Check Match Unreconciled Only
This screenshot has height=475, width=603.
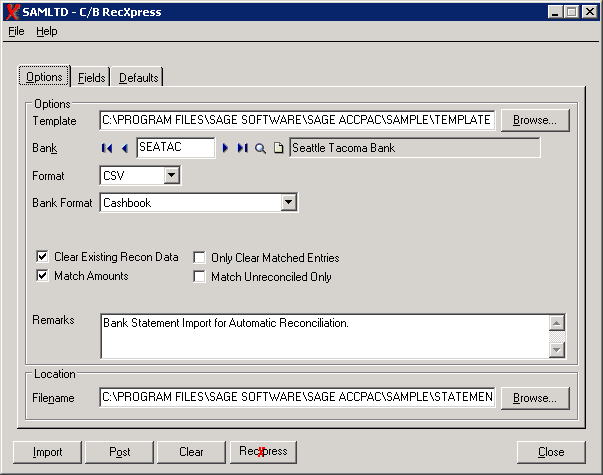pos(200,277)
